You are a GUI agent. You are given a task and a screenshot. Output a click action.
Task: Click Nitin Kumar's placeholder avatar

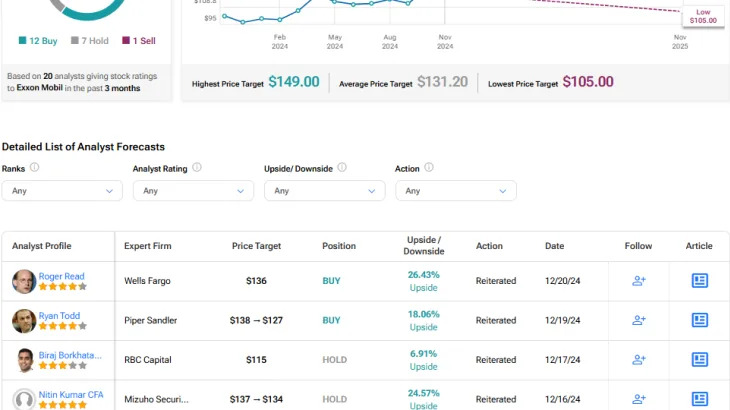click(x=24, y=399)
